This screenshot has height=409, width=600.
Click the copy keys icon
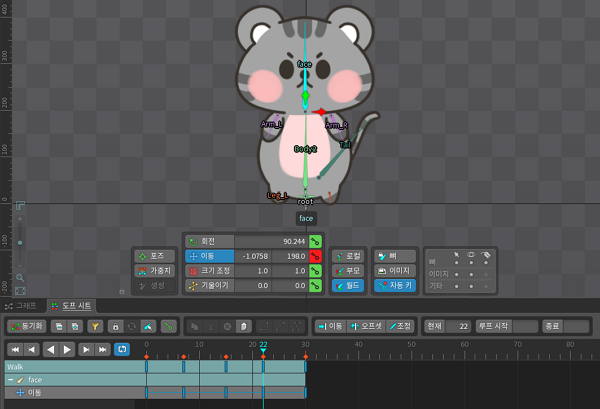pos(194,326)
